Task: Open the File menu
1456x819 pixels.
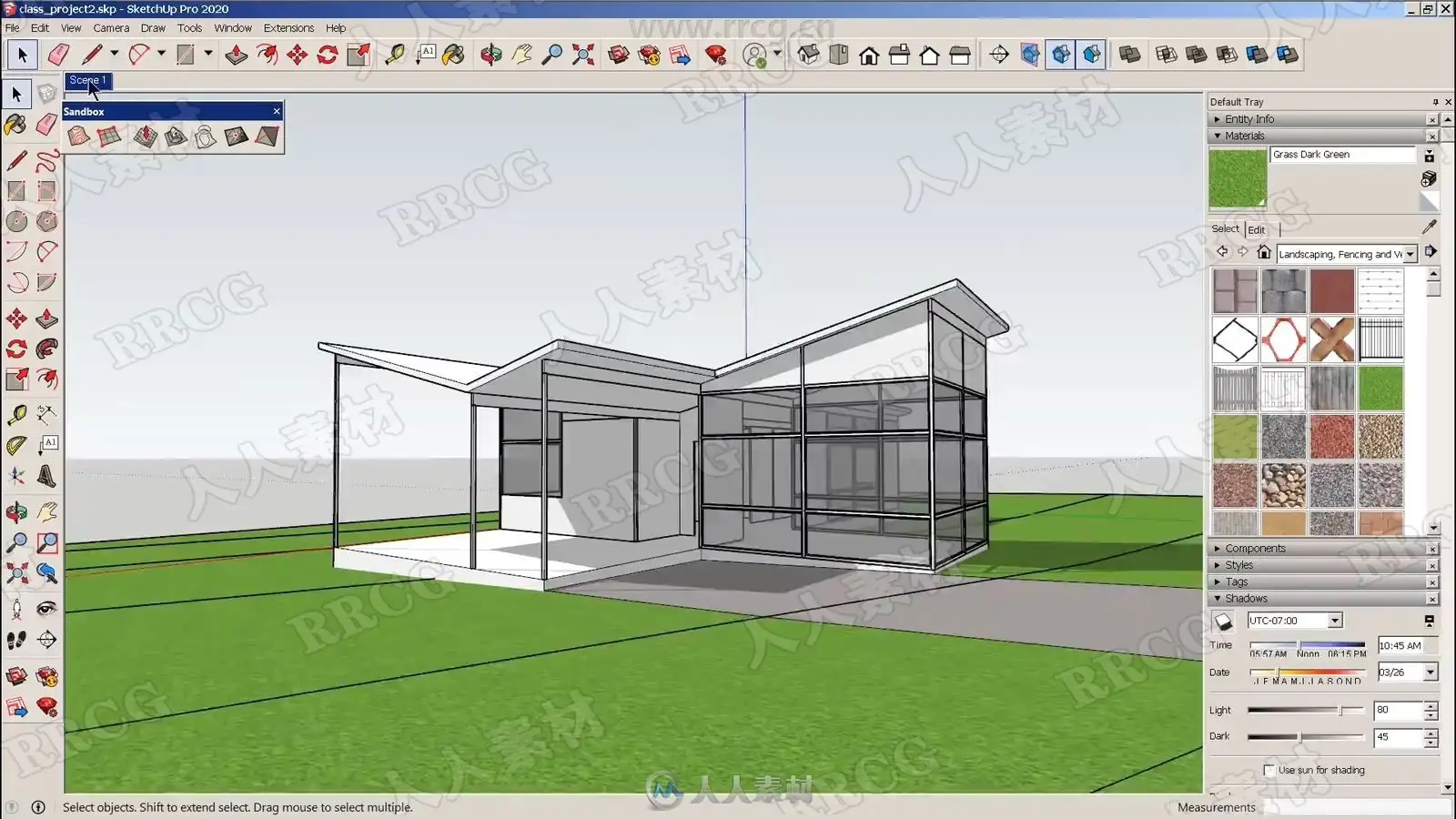Action: 13,28
